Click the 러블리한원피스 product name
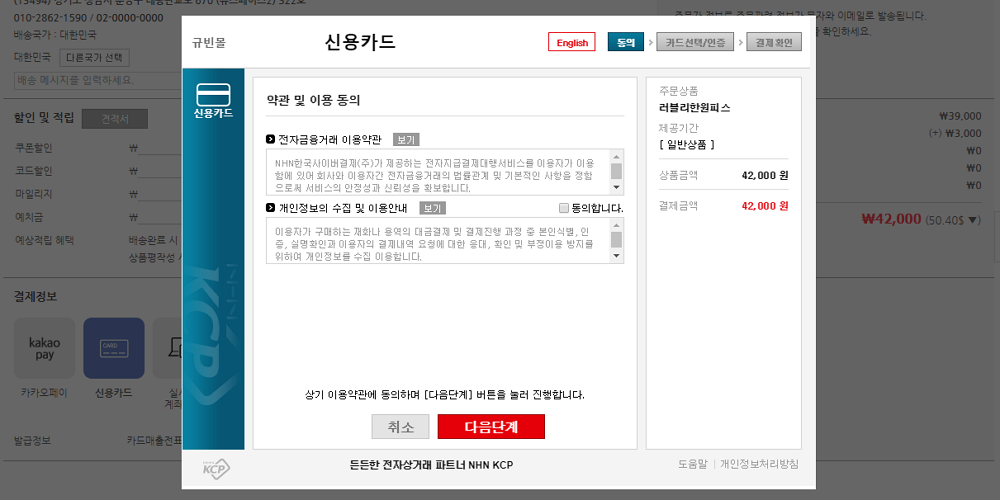This screenshot has height=500, width=1000. [x=695, y=108]
